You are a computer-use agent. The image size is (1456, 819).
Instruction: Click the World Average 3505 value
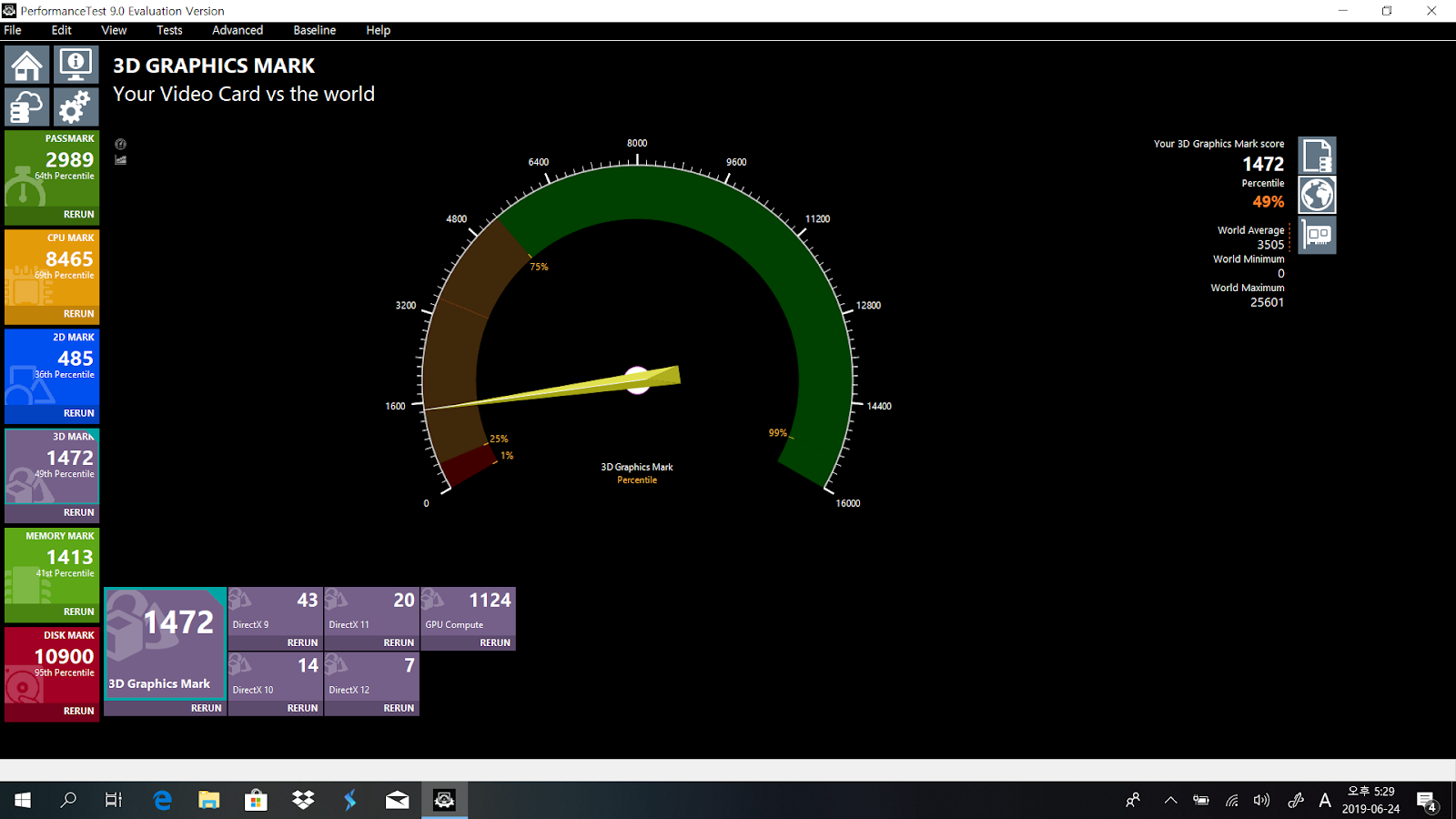1270,245
